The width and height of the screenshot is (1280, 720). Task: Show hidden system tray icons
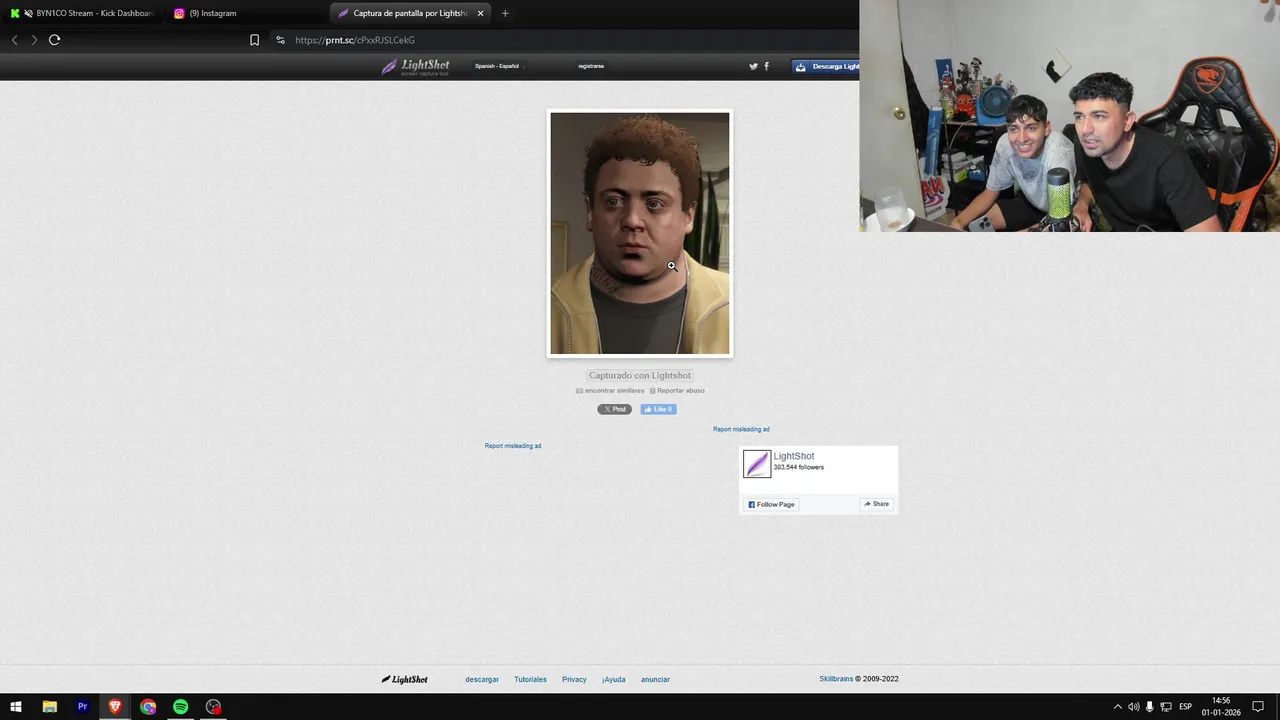pos(1118,707)
